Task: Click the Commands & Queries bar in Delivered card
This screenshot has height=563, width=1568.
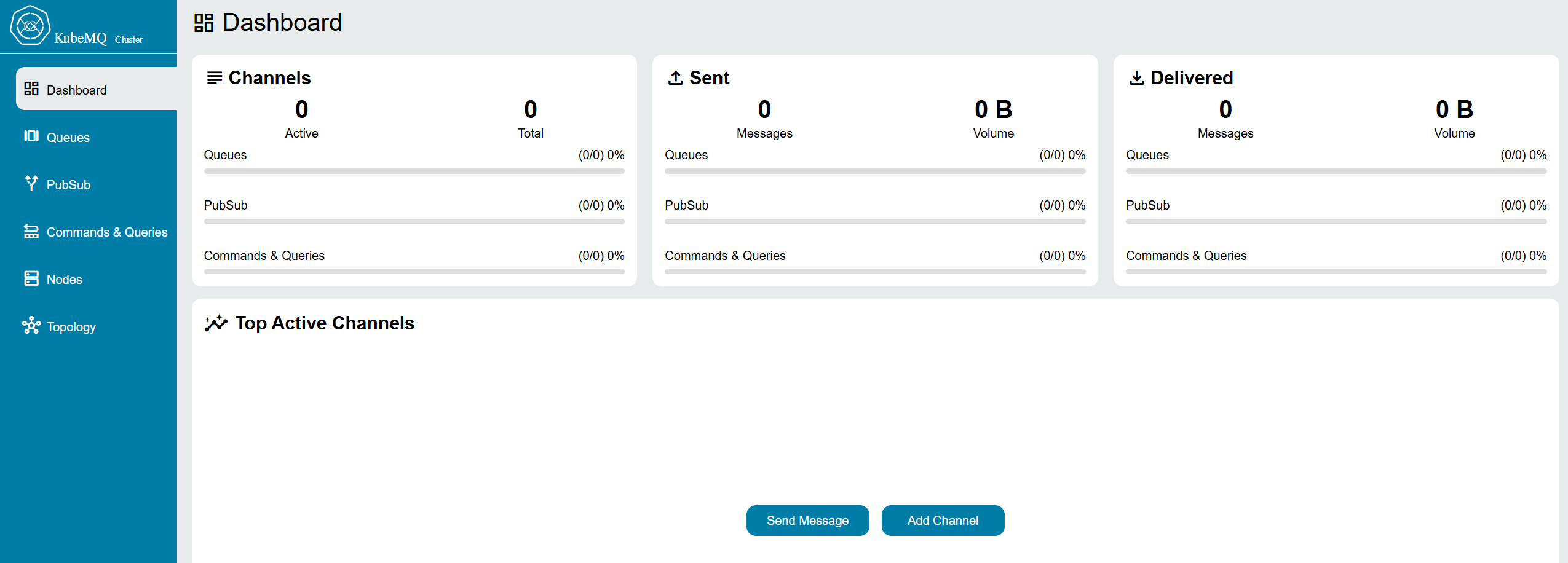Action: pos(1336,272)
